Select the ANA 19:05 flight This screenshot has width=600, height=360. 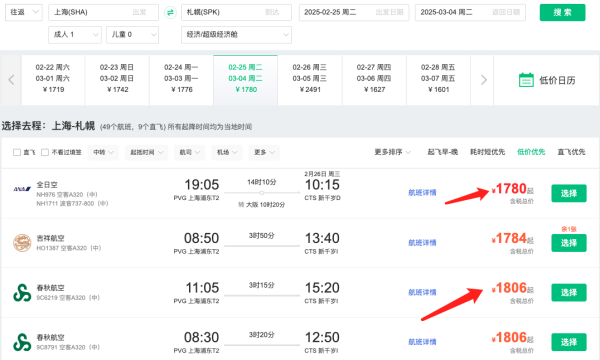pyautogui.click(x=569, y=193)
